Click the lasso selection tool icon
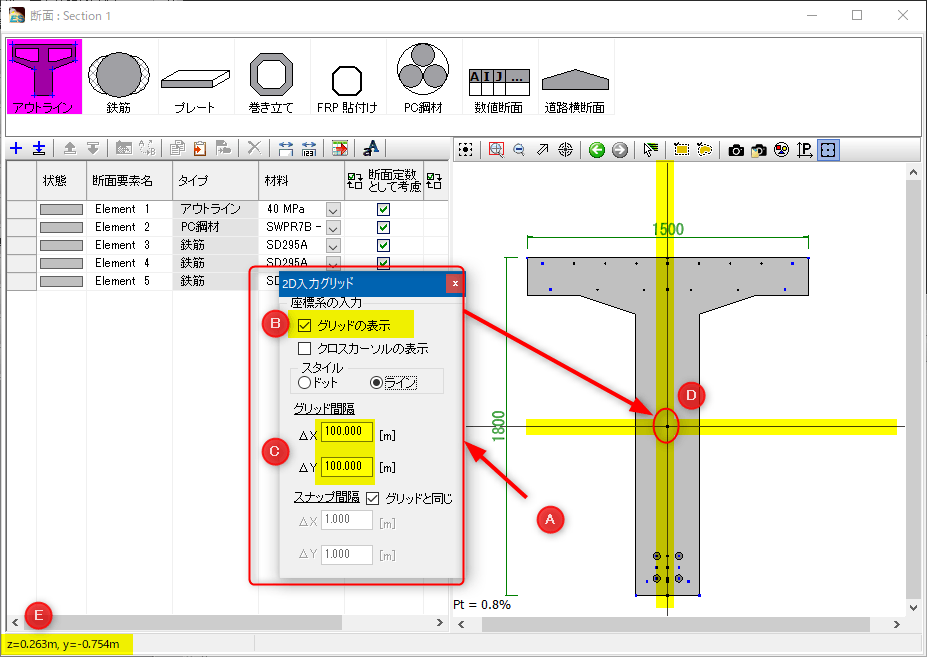927x657 pixels. point(705,150)
